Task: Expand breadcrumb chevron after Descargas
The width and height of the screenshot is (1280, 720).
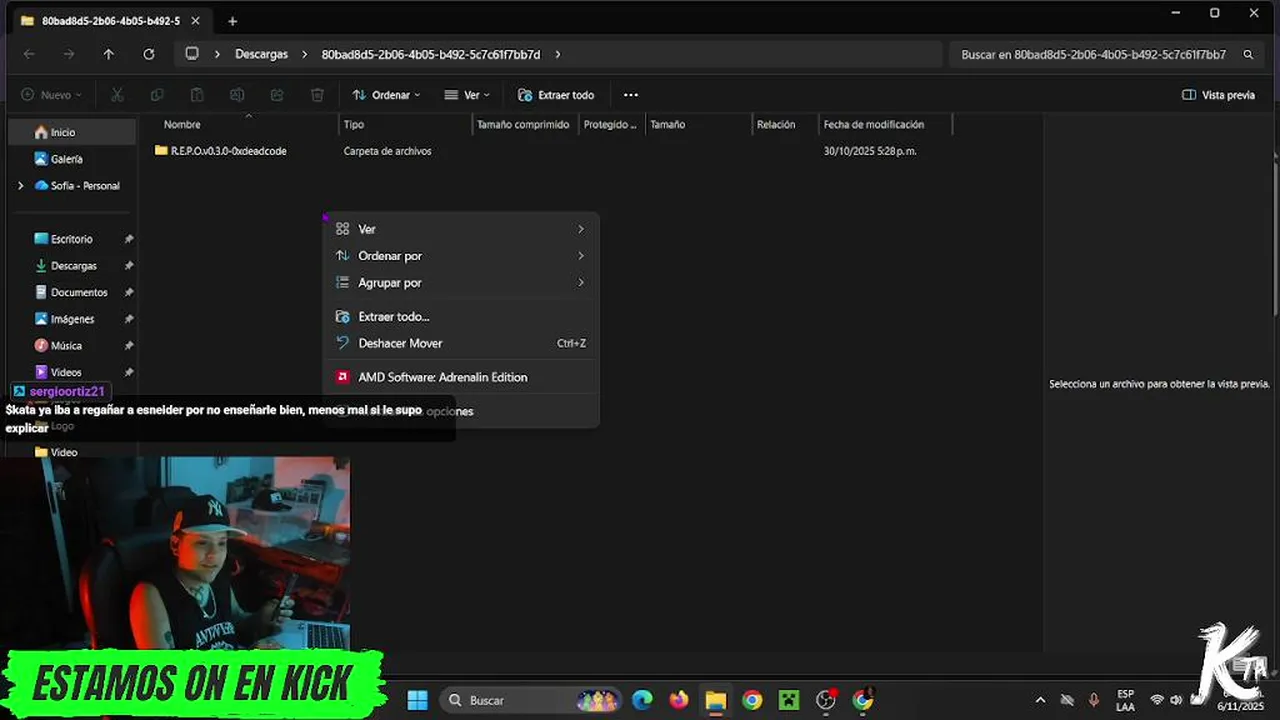Action: (x=306, y=54)
